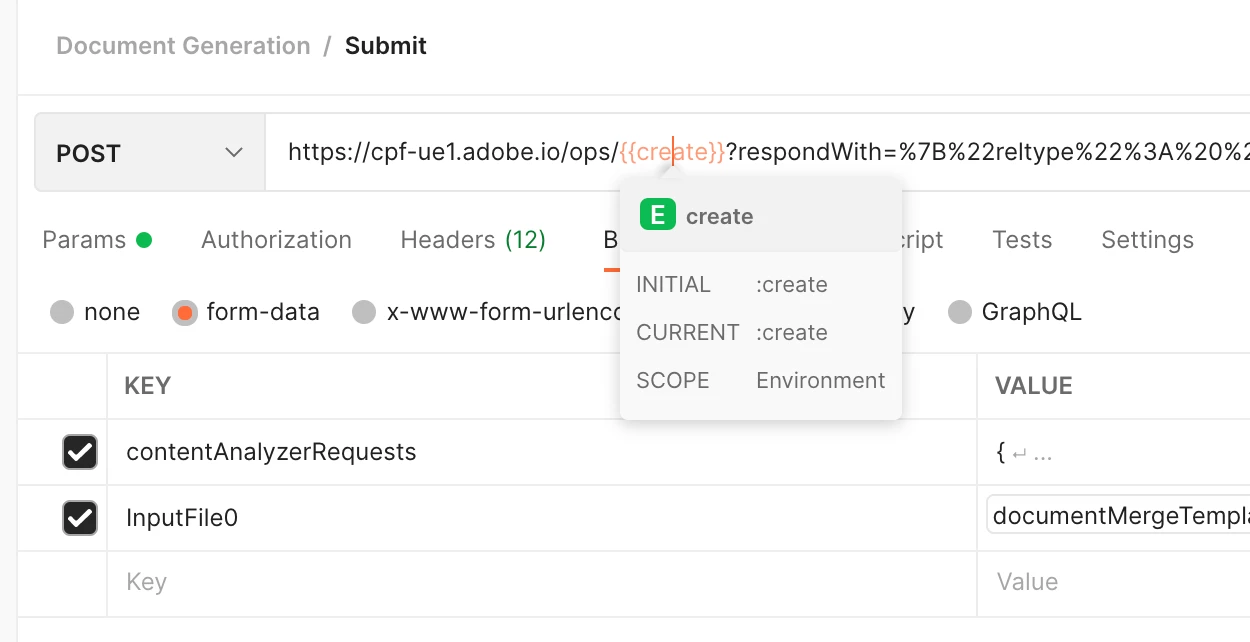Click the documentMergeTemplate file value
This screenshot has width=1250, height=642.
[1120, 516]
